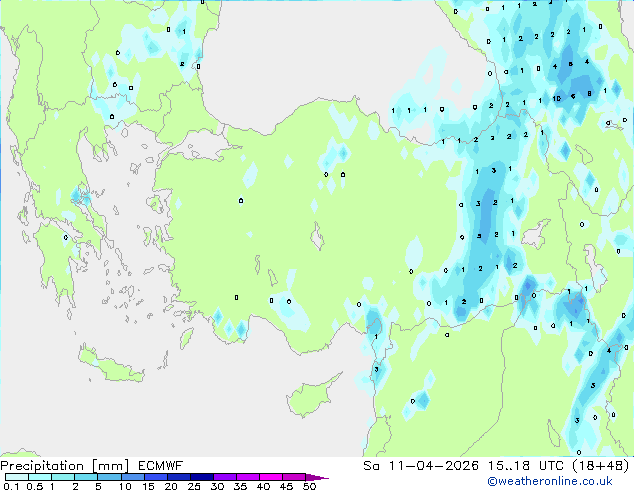
Task: Click the island of Cyprus on the map
Action: click(311, 396)
